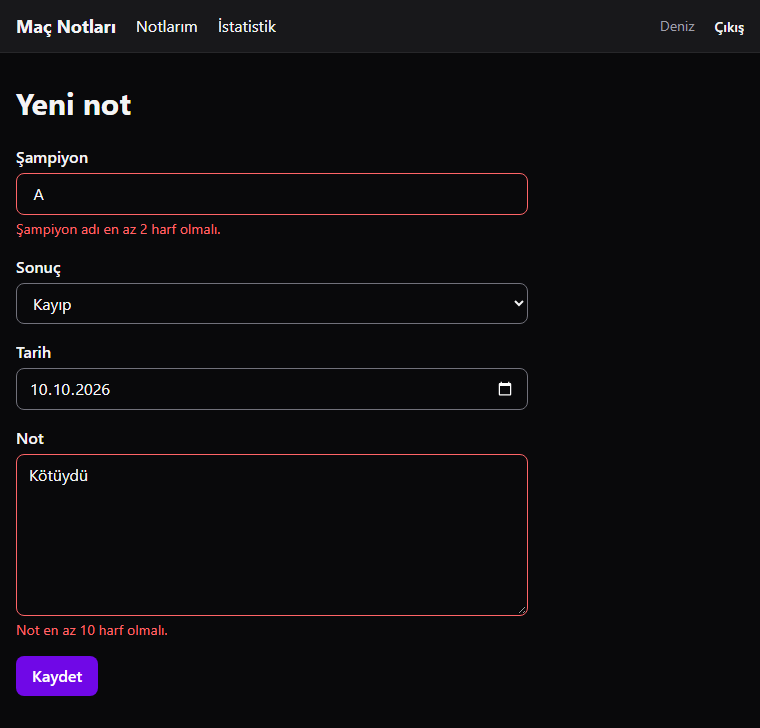Click the Tarih field label
Viewport: 760px width, 728px height.
click(33, 352)
